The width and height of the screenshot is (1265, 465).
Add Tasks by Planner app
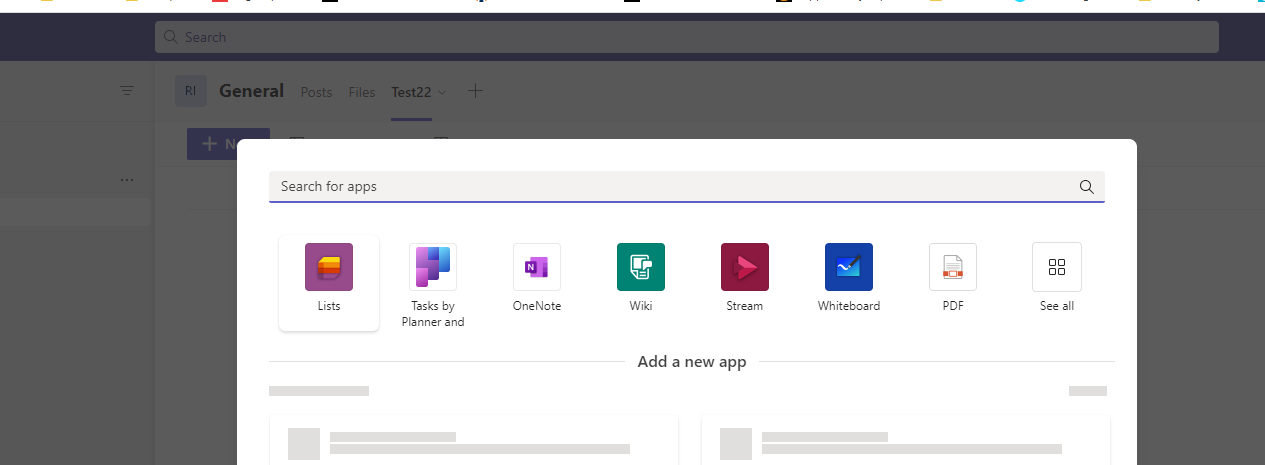pos(433,267)
